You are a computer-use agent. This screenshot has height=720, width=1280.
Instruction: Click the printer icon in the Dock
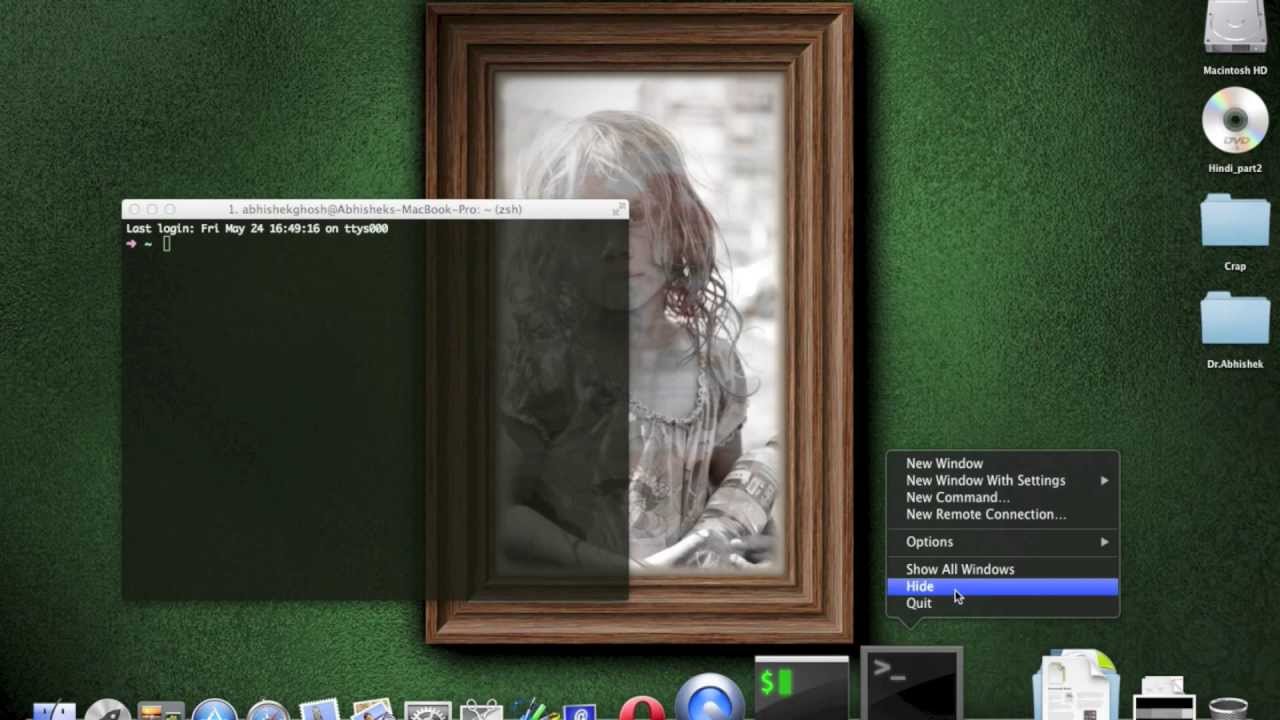[x=1163, y=698]
